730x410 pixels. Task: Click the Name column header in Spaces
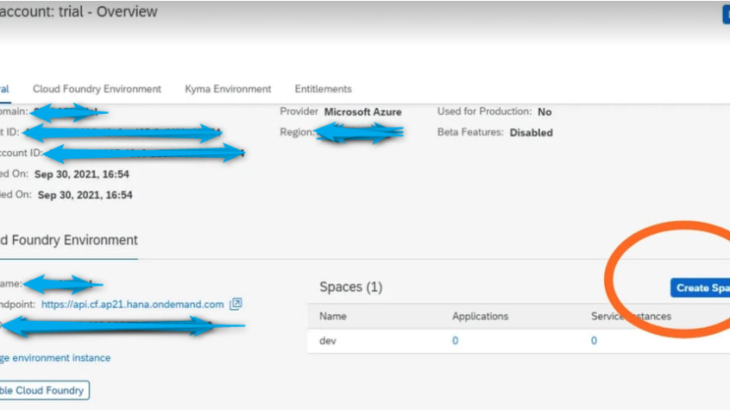point(333,316)
